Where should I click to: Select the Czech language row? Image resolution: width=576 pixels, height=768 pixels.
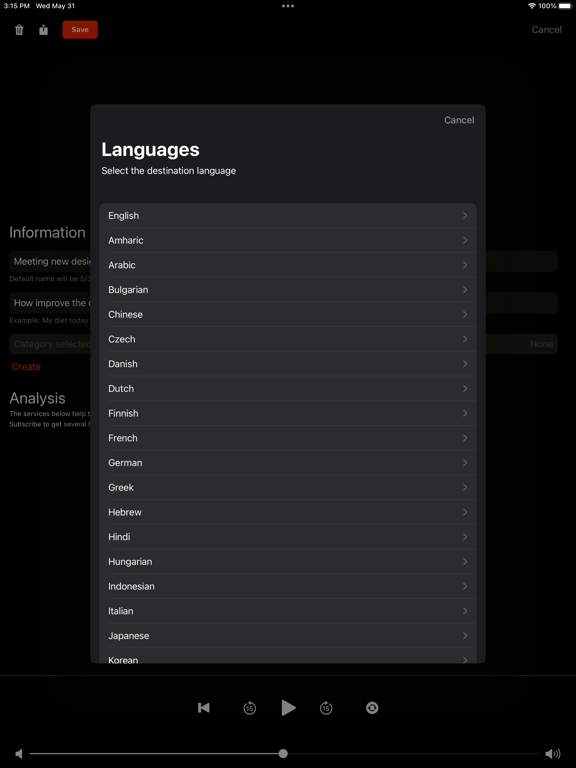pos(288,339)
